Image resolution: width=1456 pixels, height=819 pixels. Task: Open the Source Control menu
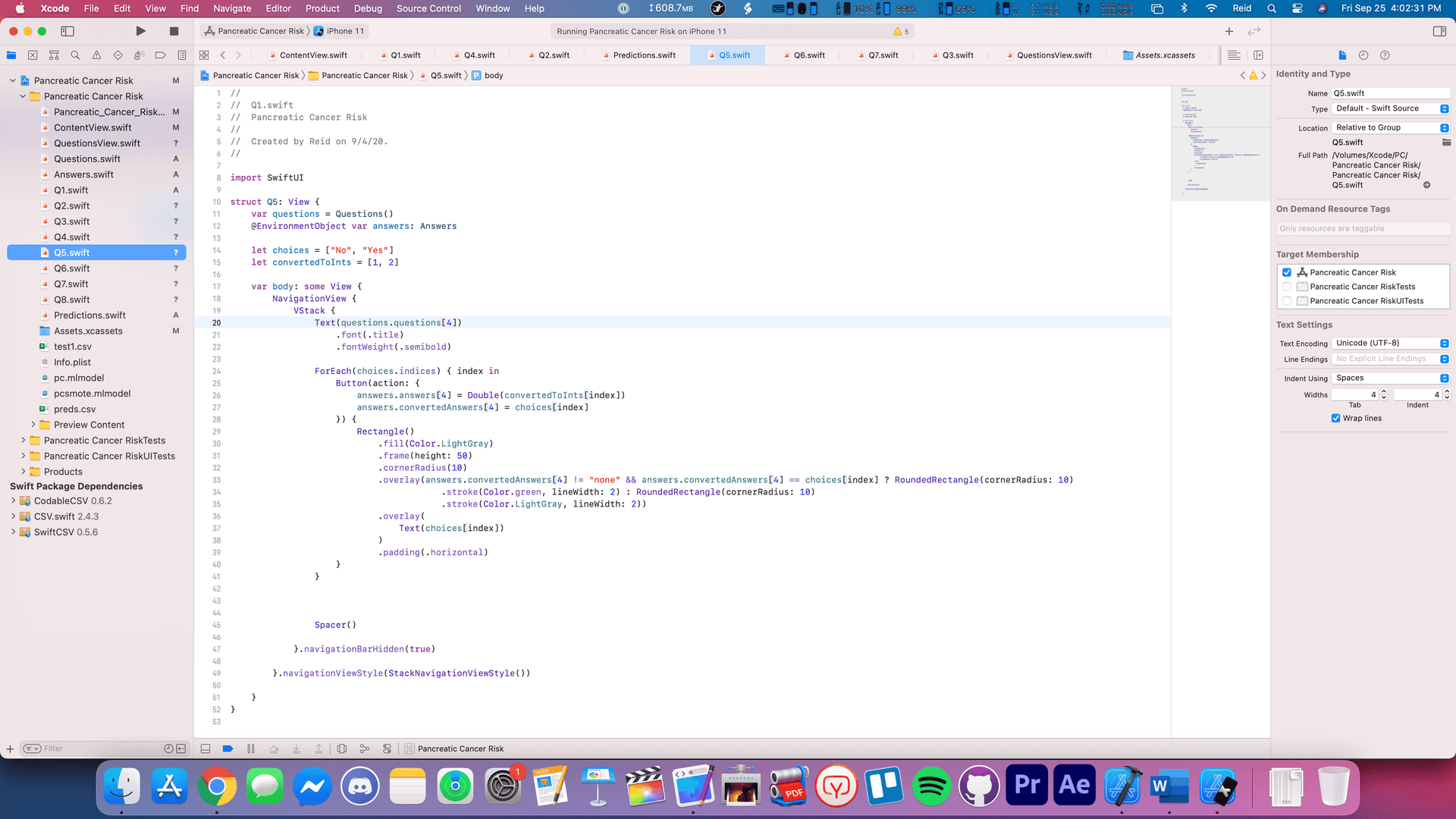coord(428,8)
